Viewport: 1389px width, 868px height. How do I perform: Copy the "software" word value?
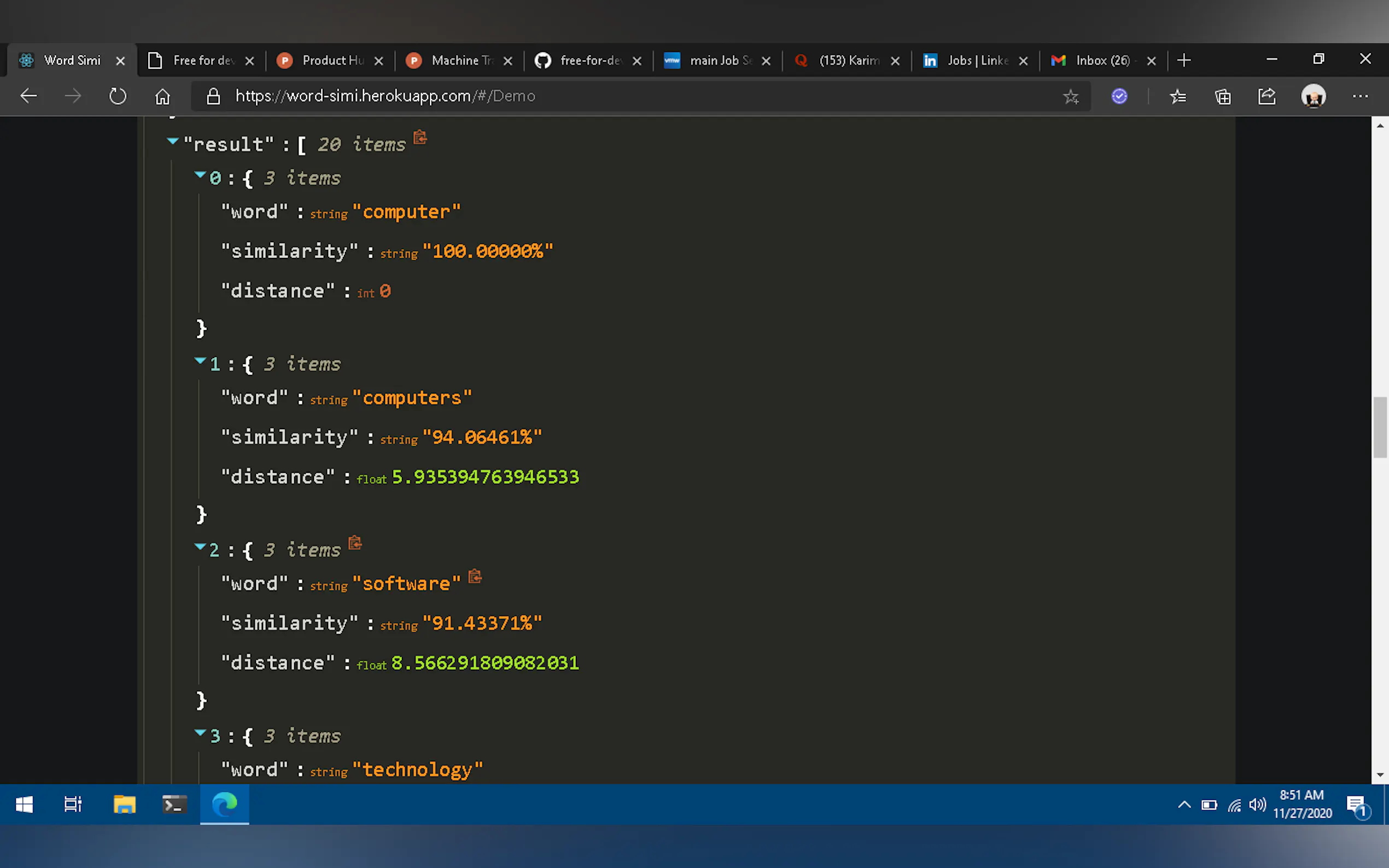[475, 576]
